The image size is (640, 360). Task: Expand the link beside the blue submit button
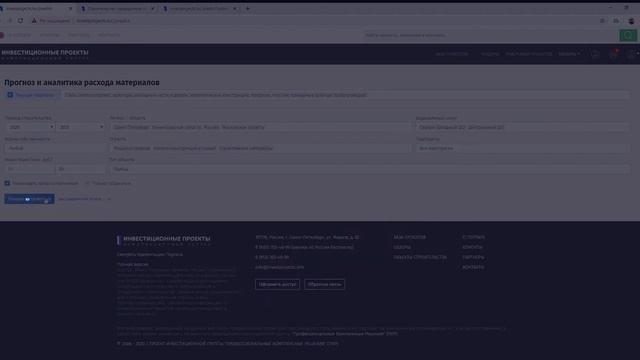[84, 199]
